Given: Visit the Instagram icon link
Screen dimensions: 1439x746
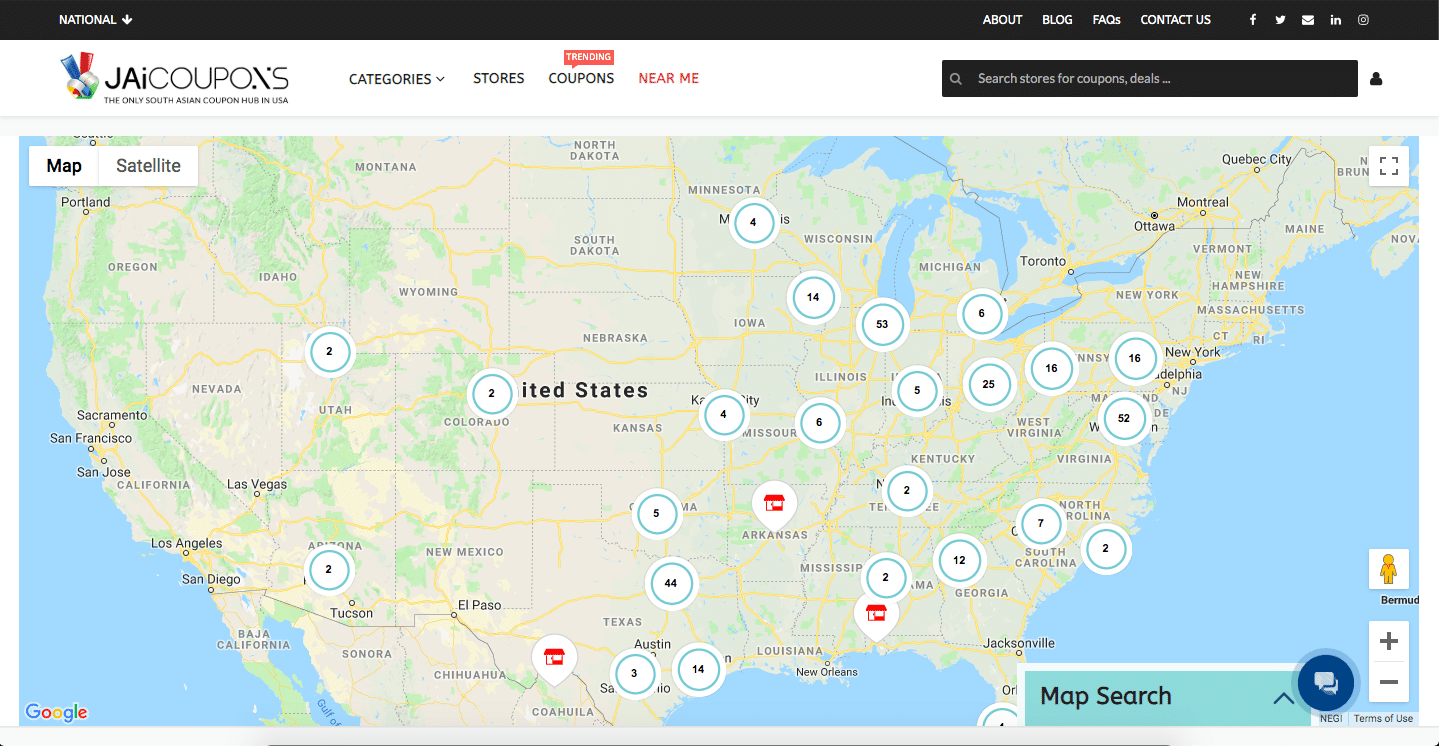Looking at the screenshot, I should point(1363,20).
